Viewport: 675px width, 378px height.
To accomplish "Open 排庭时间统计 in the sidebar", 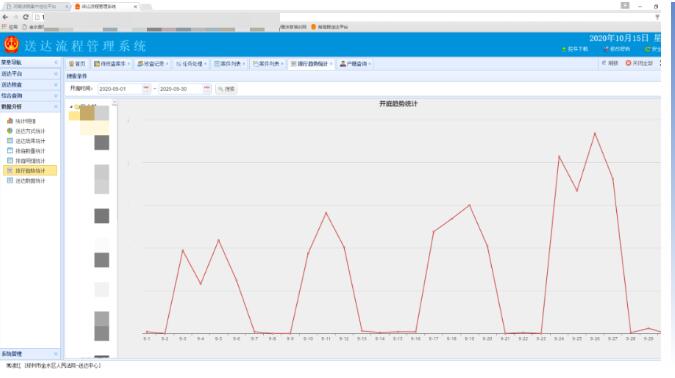I will (x=26, y=161).
